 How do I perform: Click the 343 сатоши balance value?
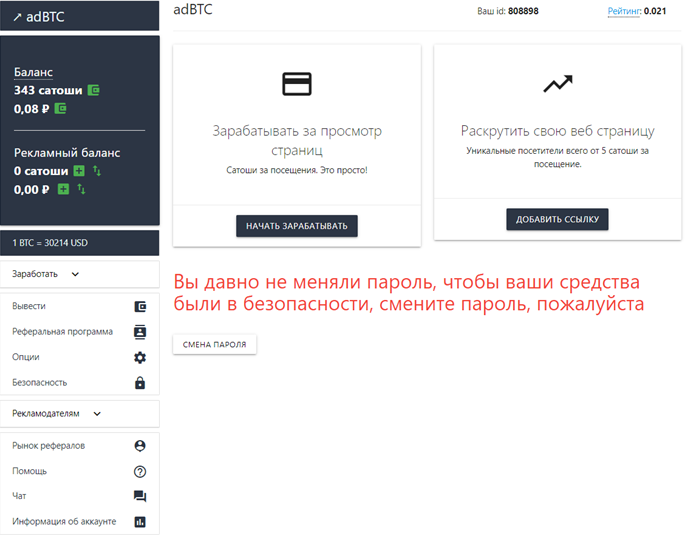(x=48, y=90)
